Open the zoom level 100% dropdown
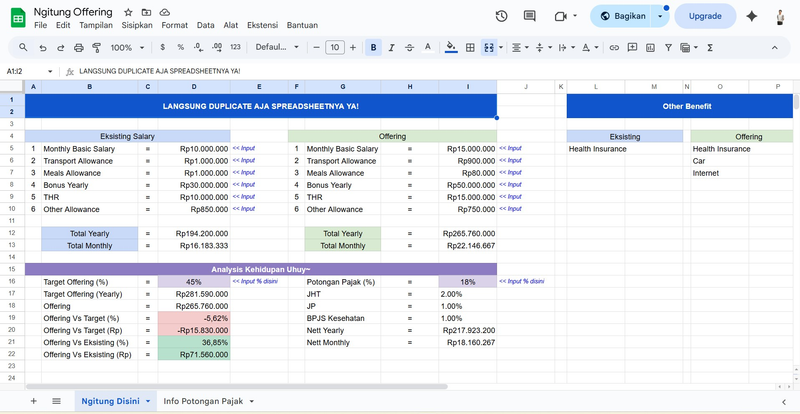800x414 pixels. (x=127, y=47)
